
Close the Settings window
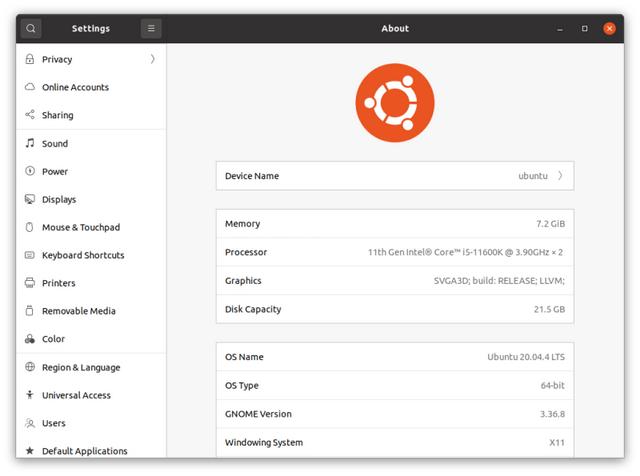[x=609, y=29]
